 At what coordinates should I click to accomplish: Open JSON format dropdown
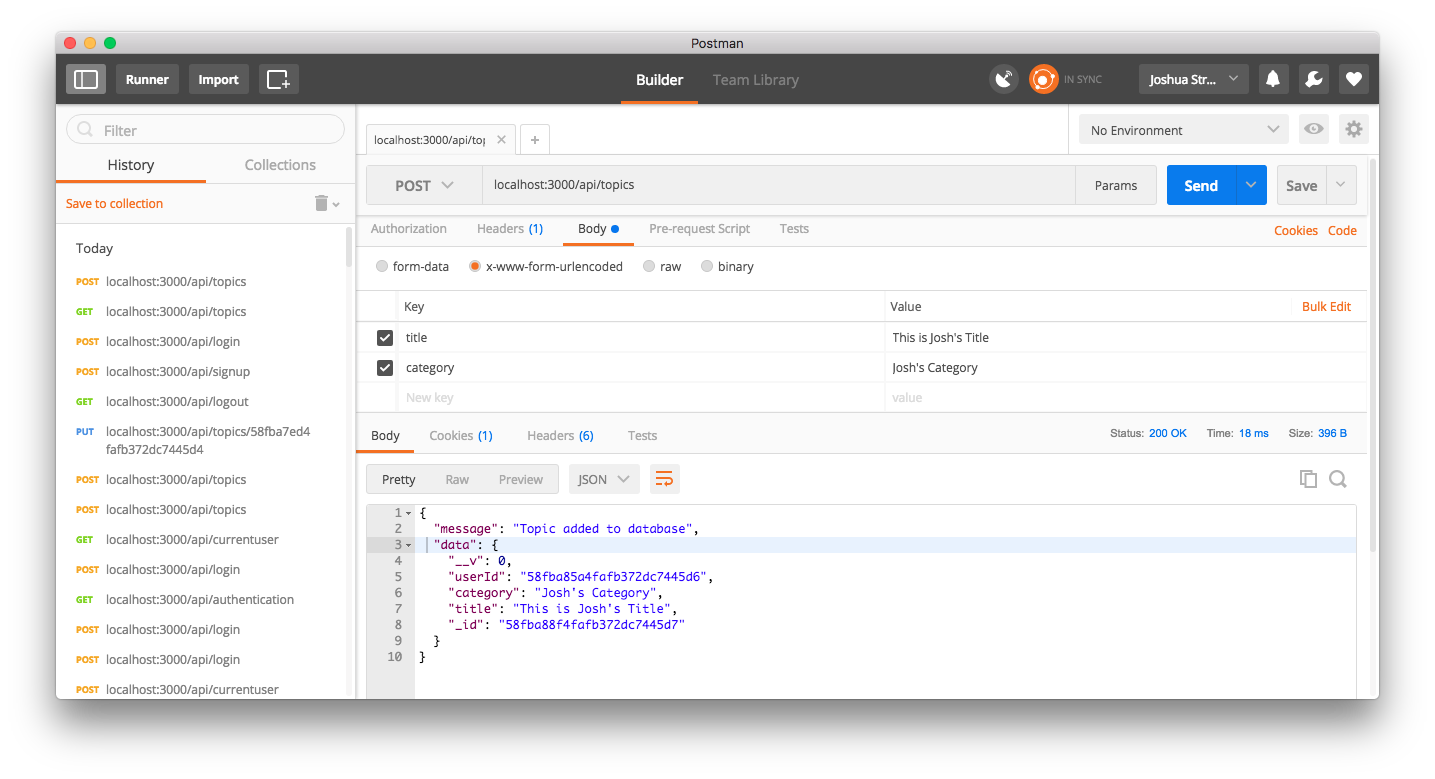click(604, 479)
